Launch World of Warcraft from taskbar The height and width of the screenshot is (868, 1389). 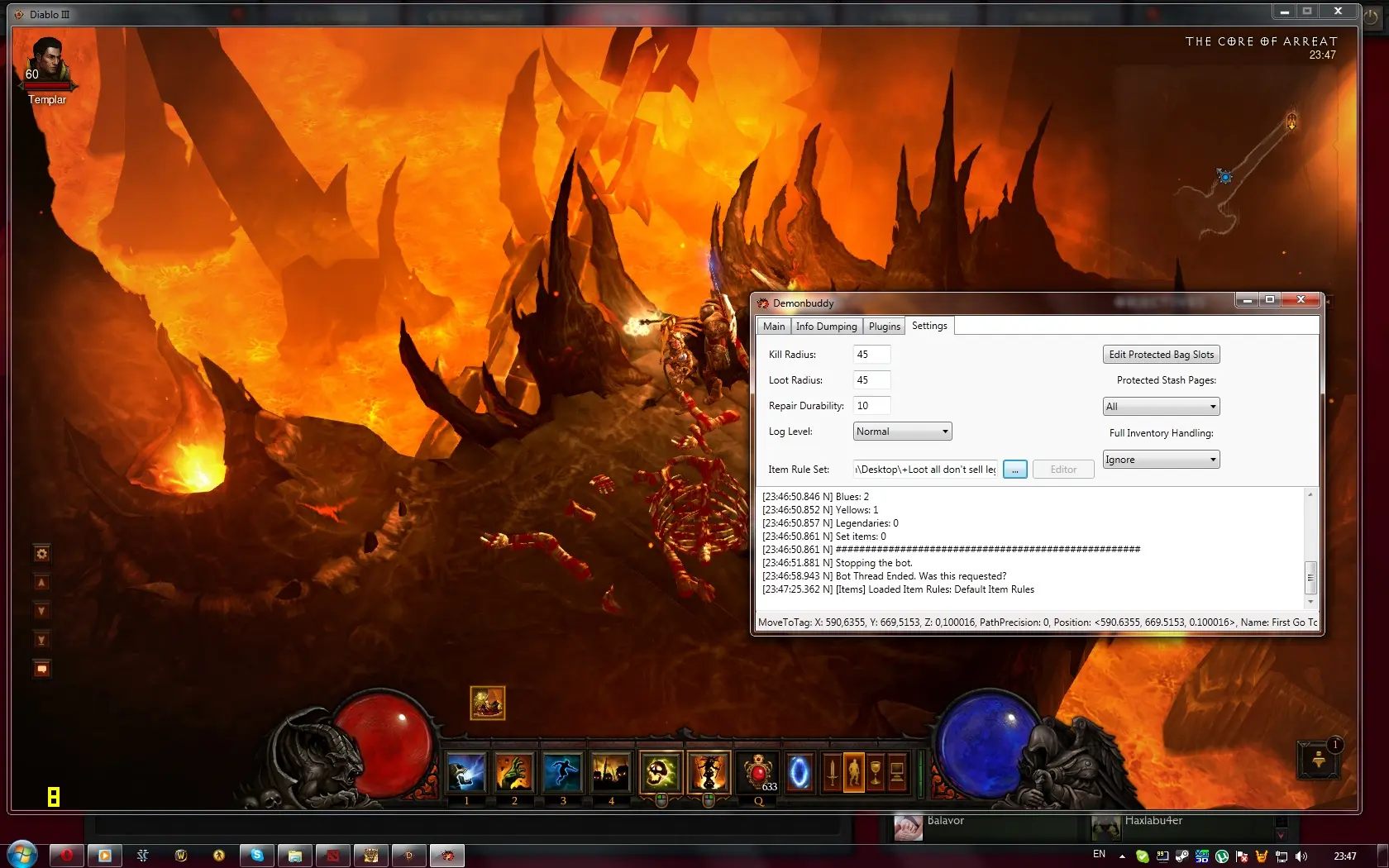(x=181, y=856)
